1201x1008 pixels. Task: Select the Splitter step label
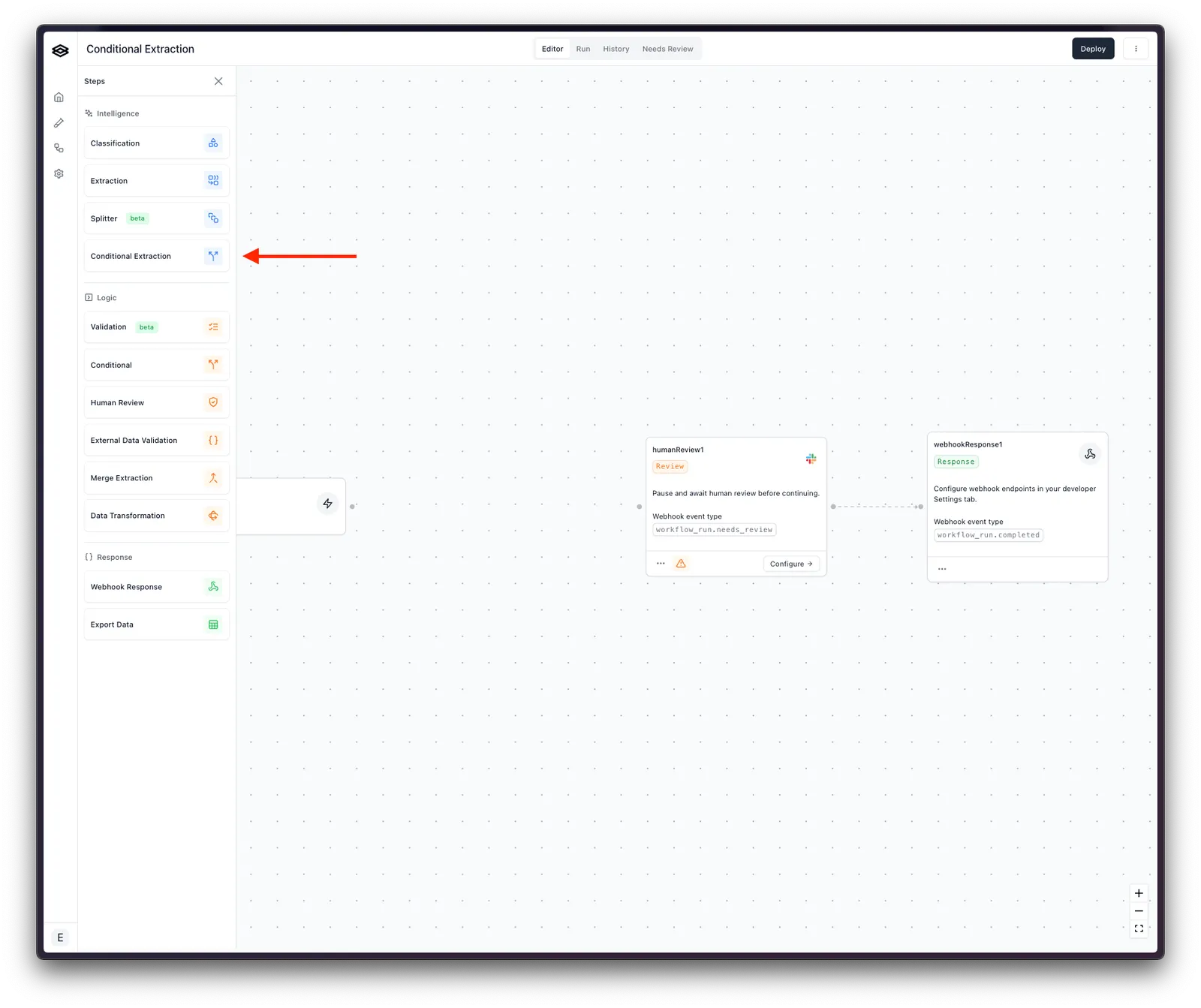pos(104,218)
